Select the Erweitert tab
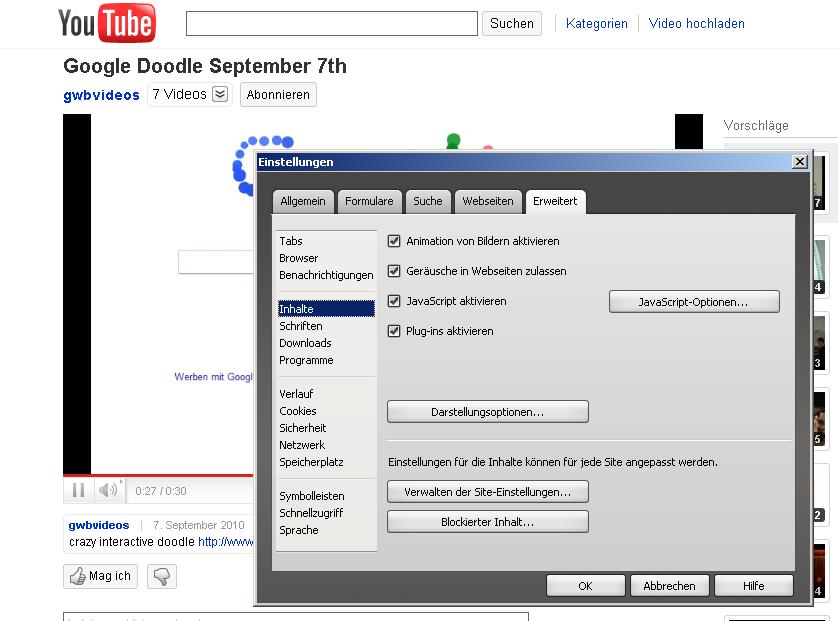 tap(555, 201)
